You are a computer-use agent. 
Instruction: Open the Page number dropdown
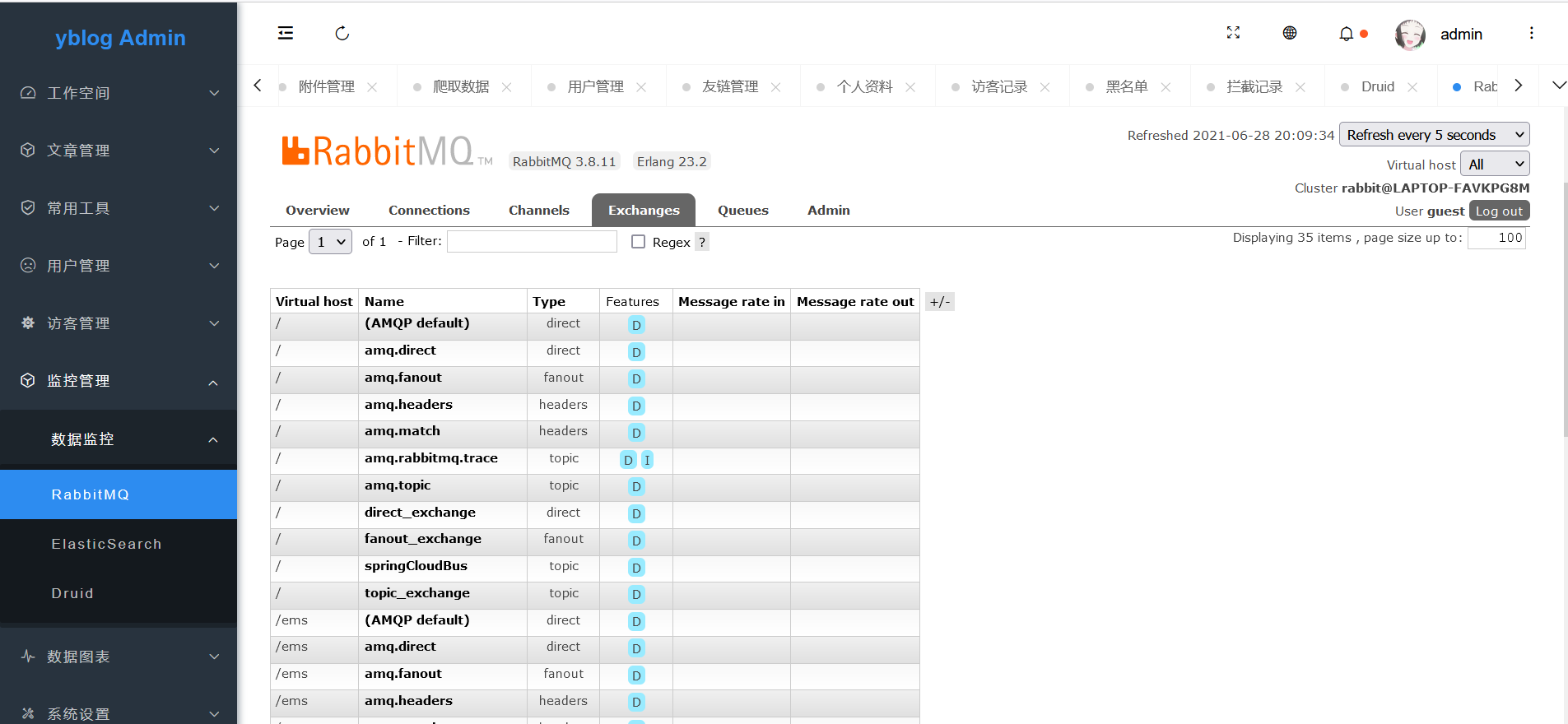tap(331, 242)
